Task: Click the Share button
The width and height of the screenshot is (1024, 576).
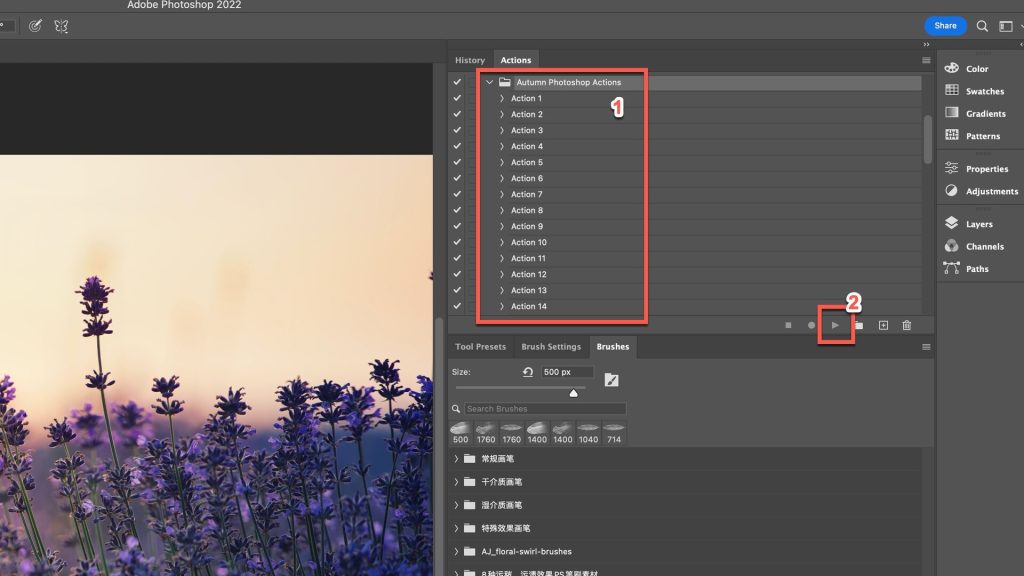Action: click(944, 25)
